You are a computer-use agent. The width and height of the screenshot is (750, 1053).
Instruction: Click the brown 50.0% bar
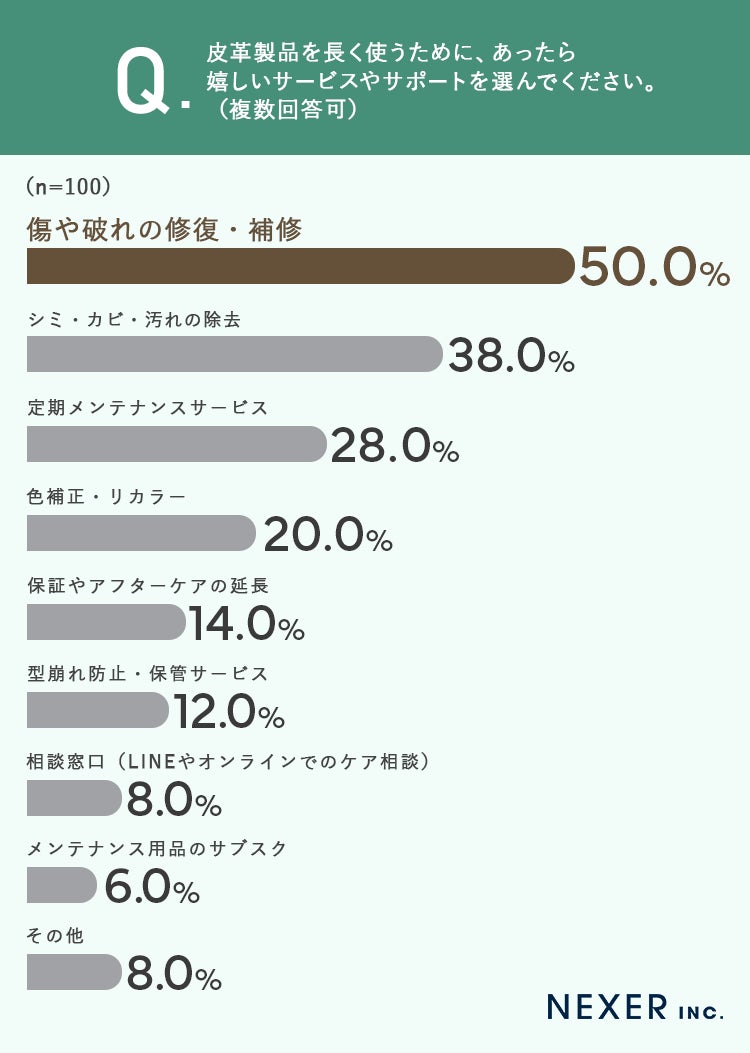[300, 266]
